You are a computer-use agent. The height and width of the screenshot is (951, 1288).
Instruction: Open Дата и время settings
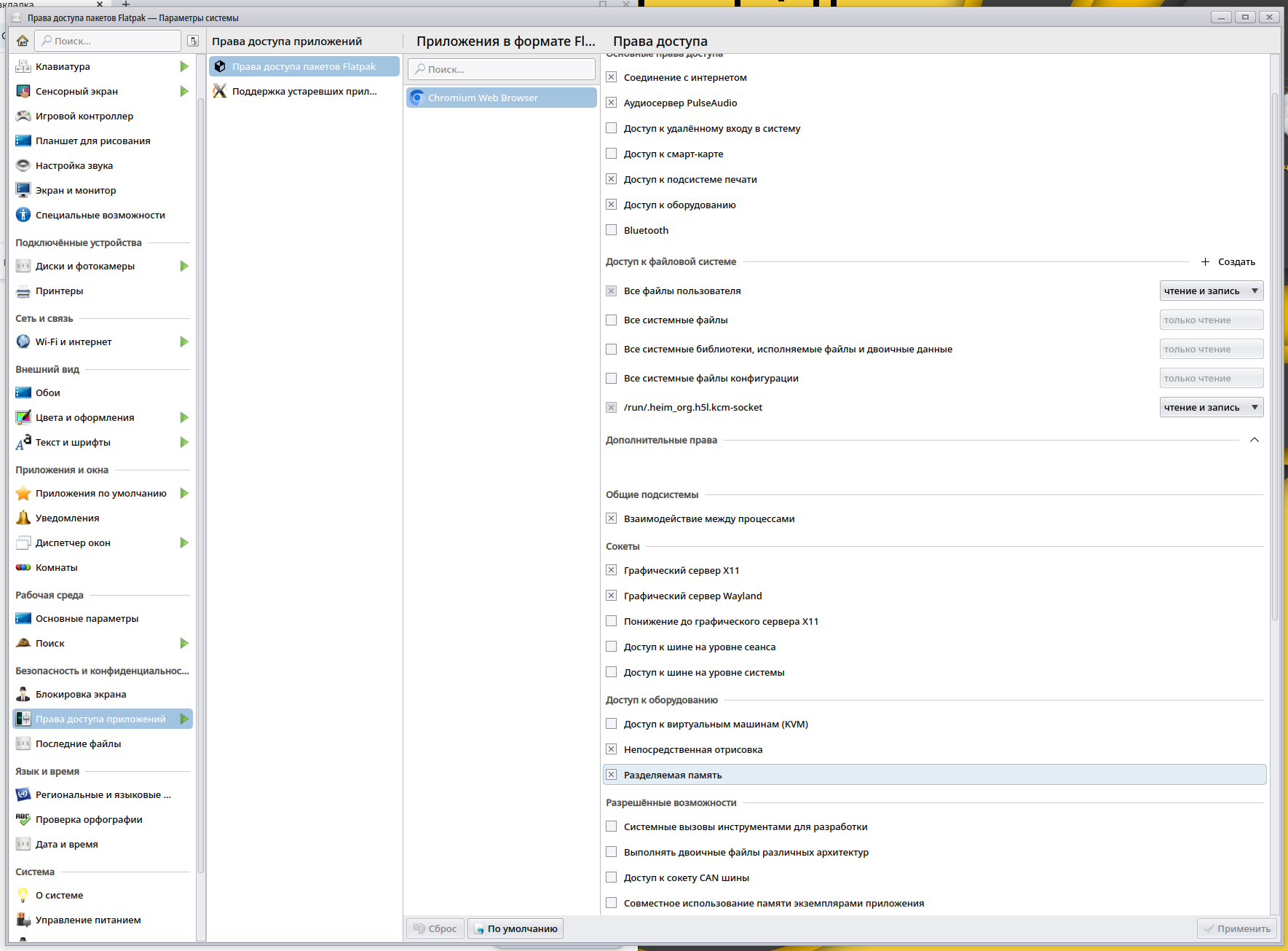103,844
